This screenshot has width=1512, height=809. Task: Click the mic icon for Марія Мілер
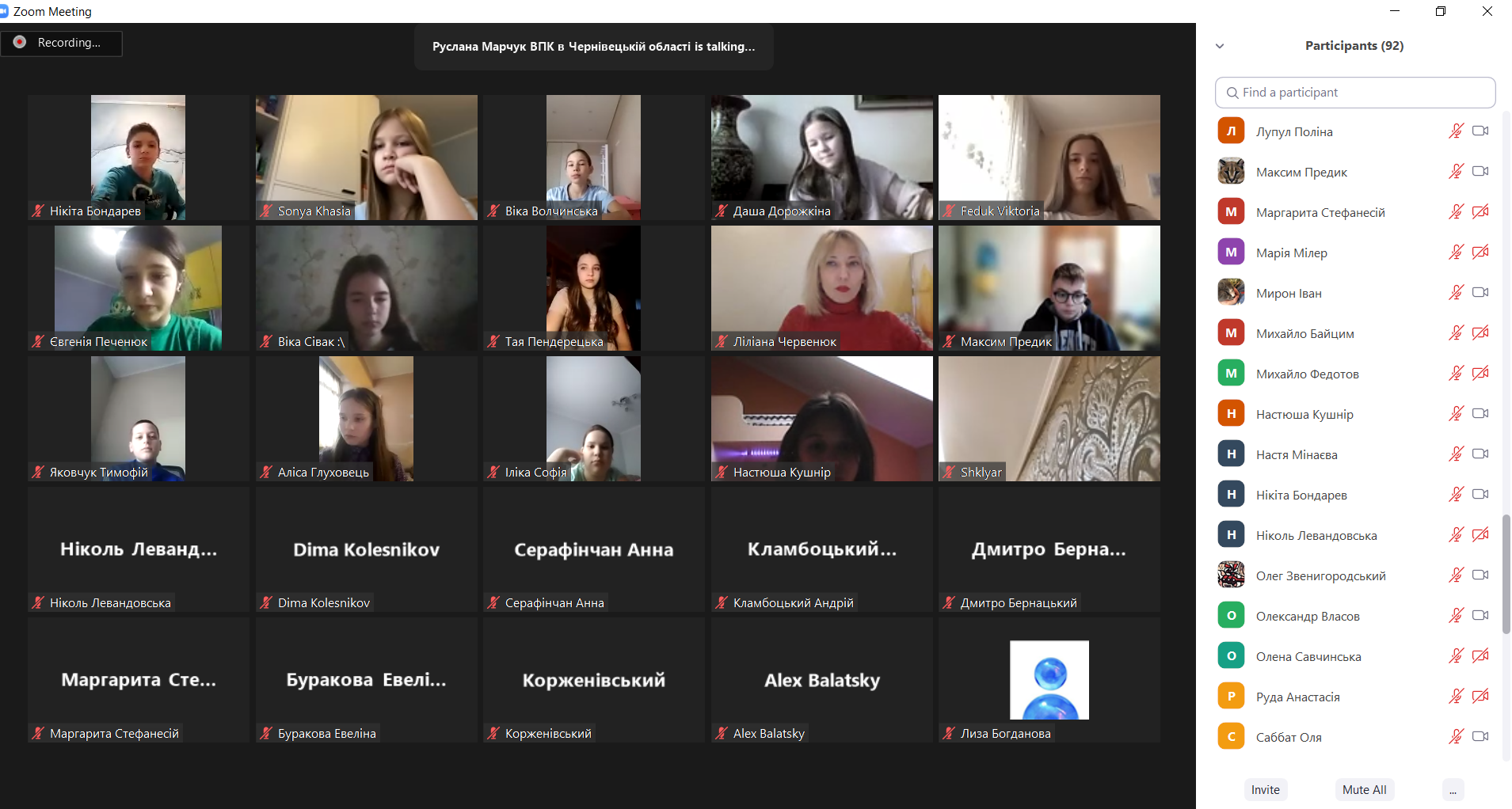(x=1456, y=253)
